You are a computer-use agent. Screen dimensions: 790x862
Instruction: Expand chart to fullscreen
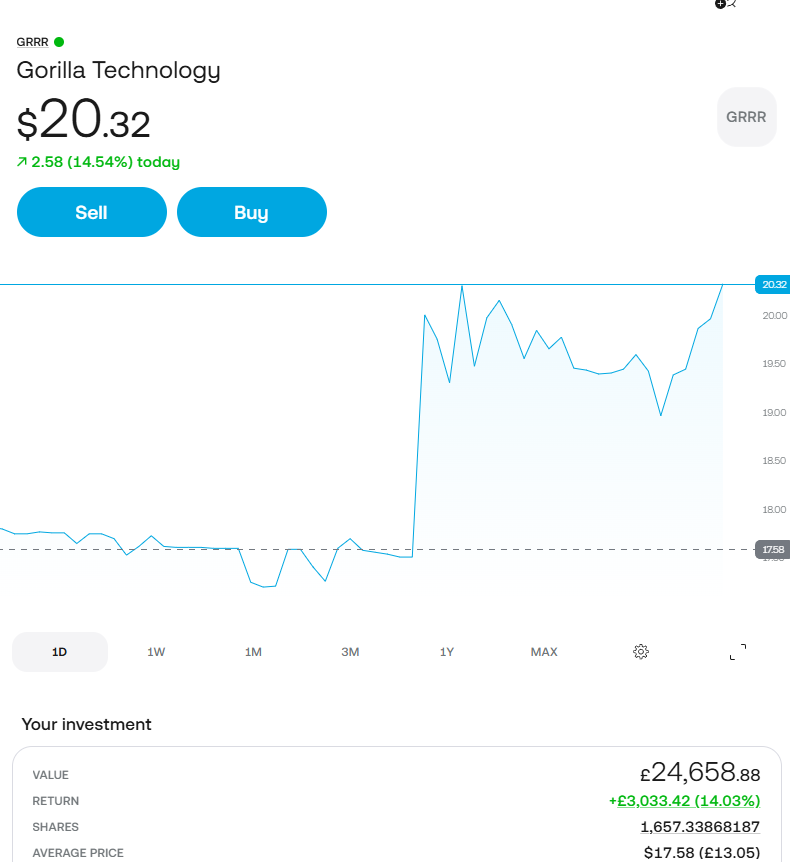[x=738, y=652]
